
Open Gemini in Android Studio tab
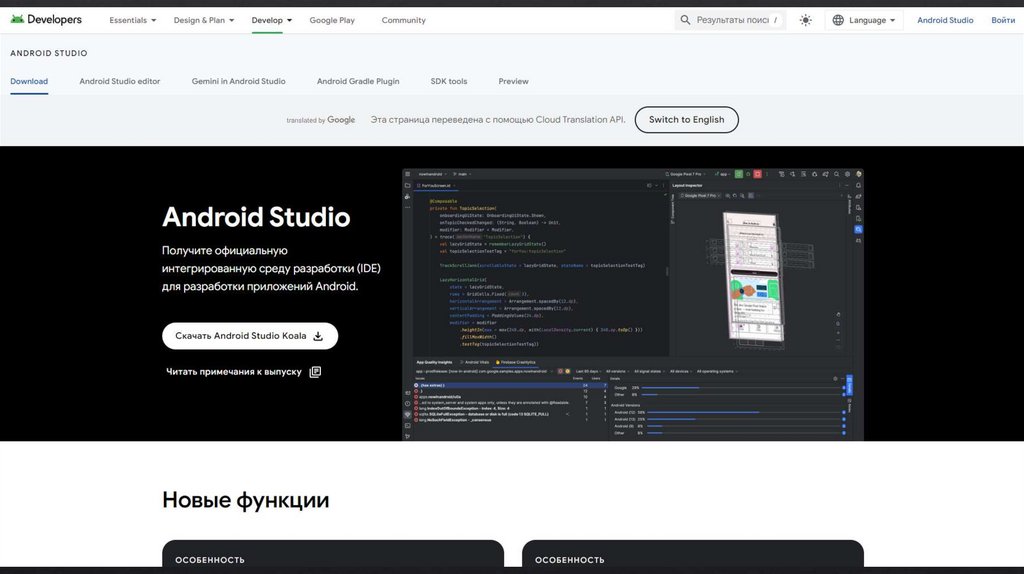[x=238, y=82]
